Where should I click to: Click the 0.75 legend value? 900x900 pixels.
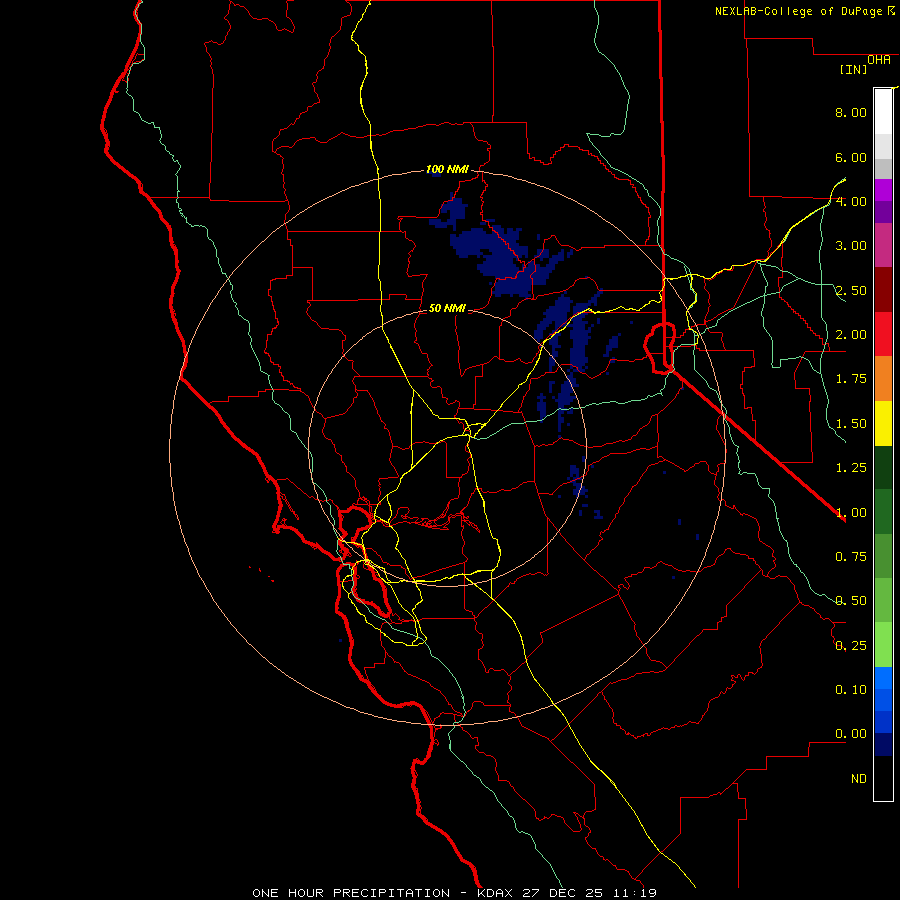tap(851, 557)
